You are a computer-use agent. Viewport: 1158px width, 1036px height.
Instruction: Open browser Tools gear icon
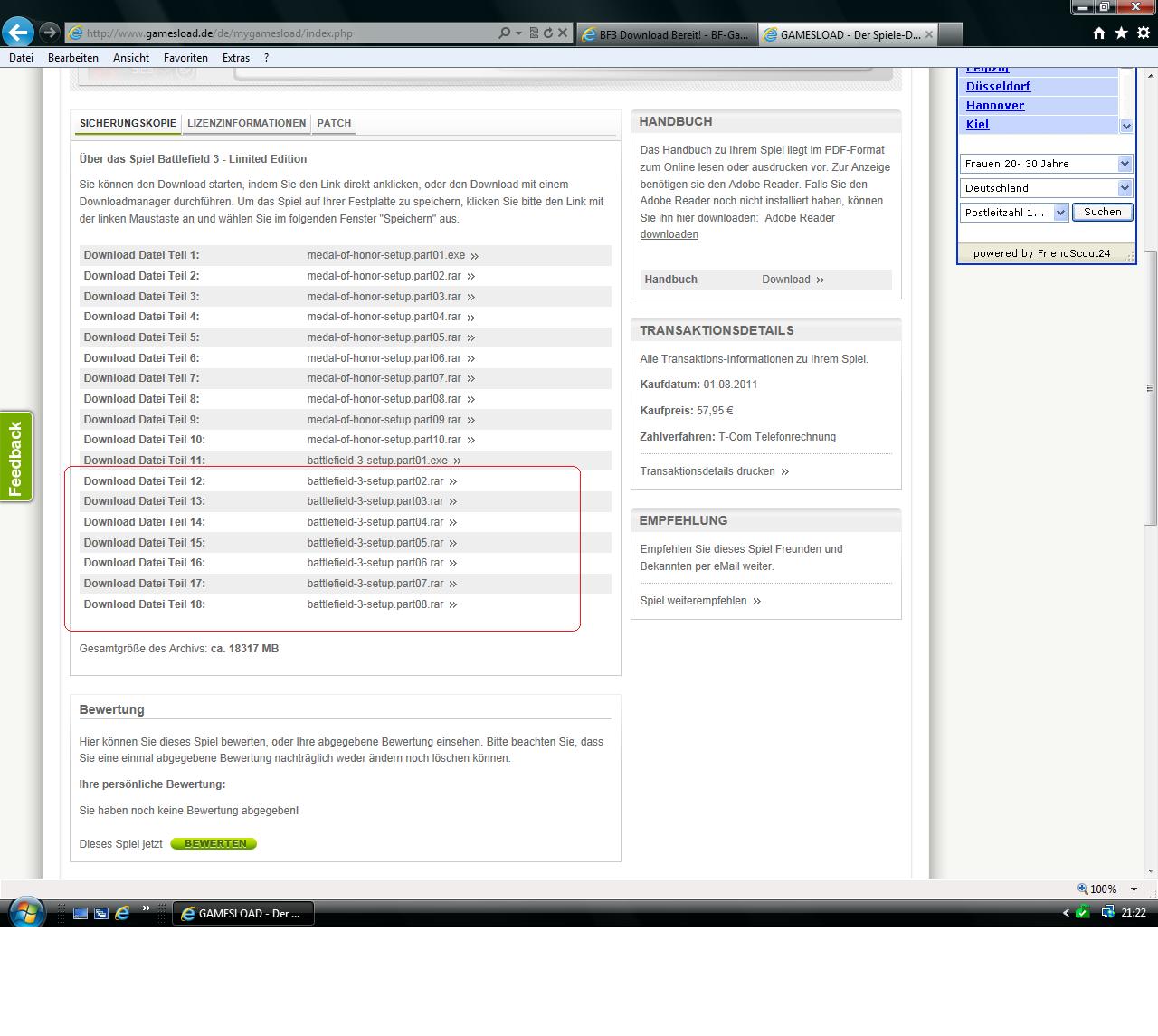tap(1144, 33)
